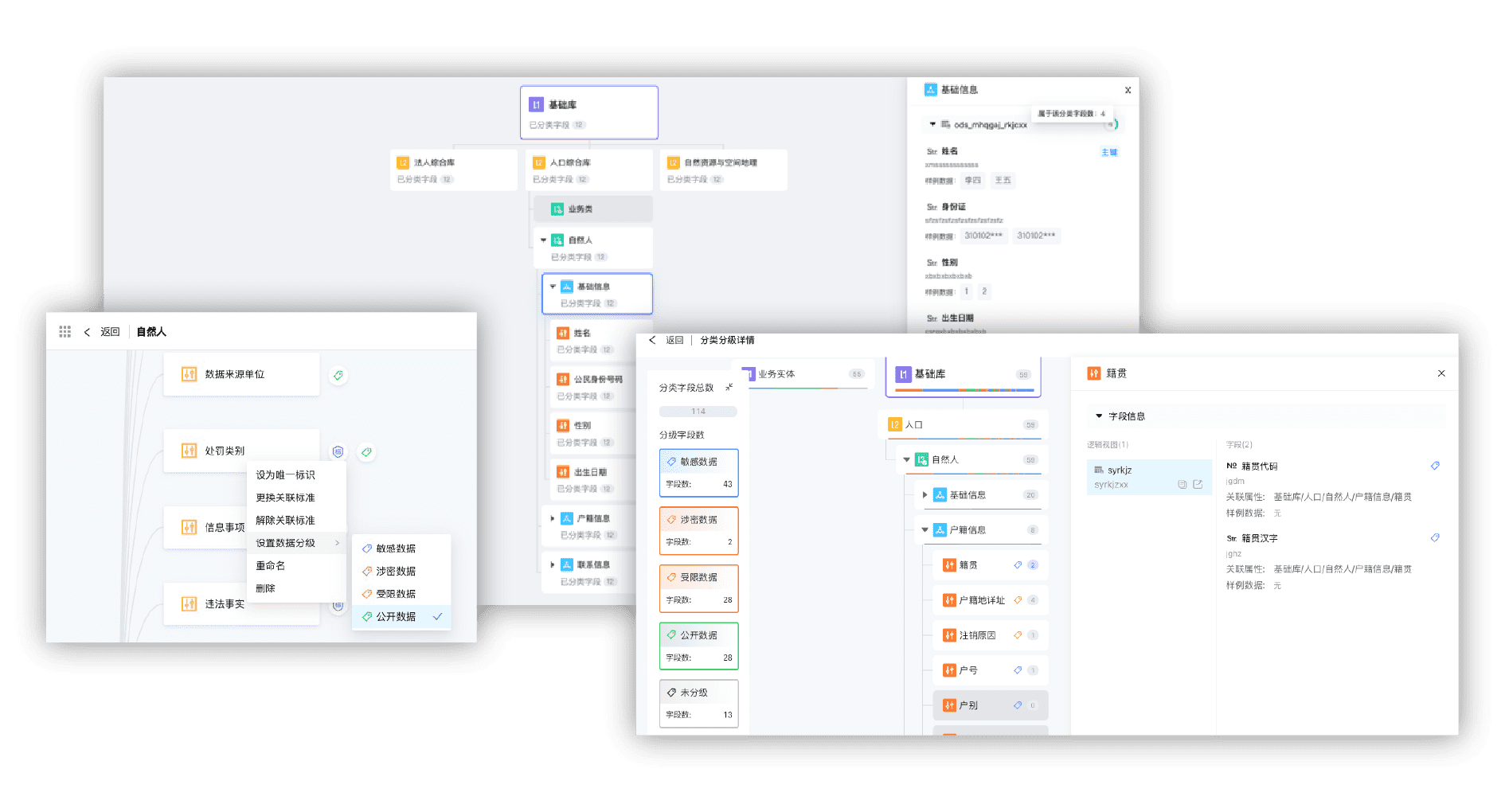Select the 处罚类别 field node

(241, 451)
